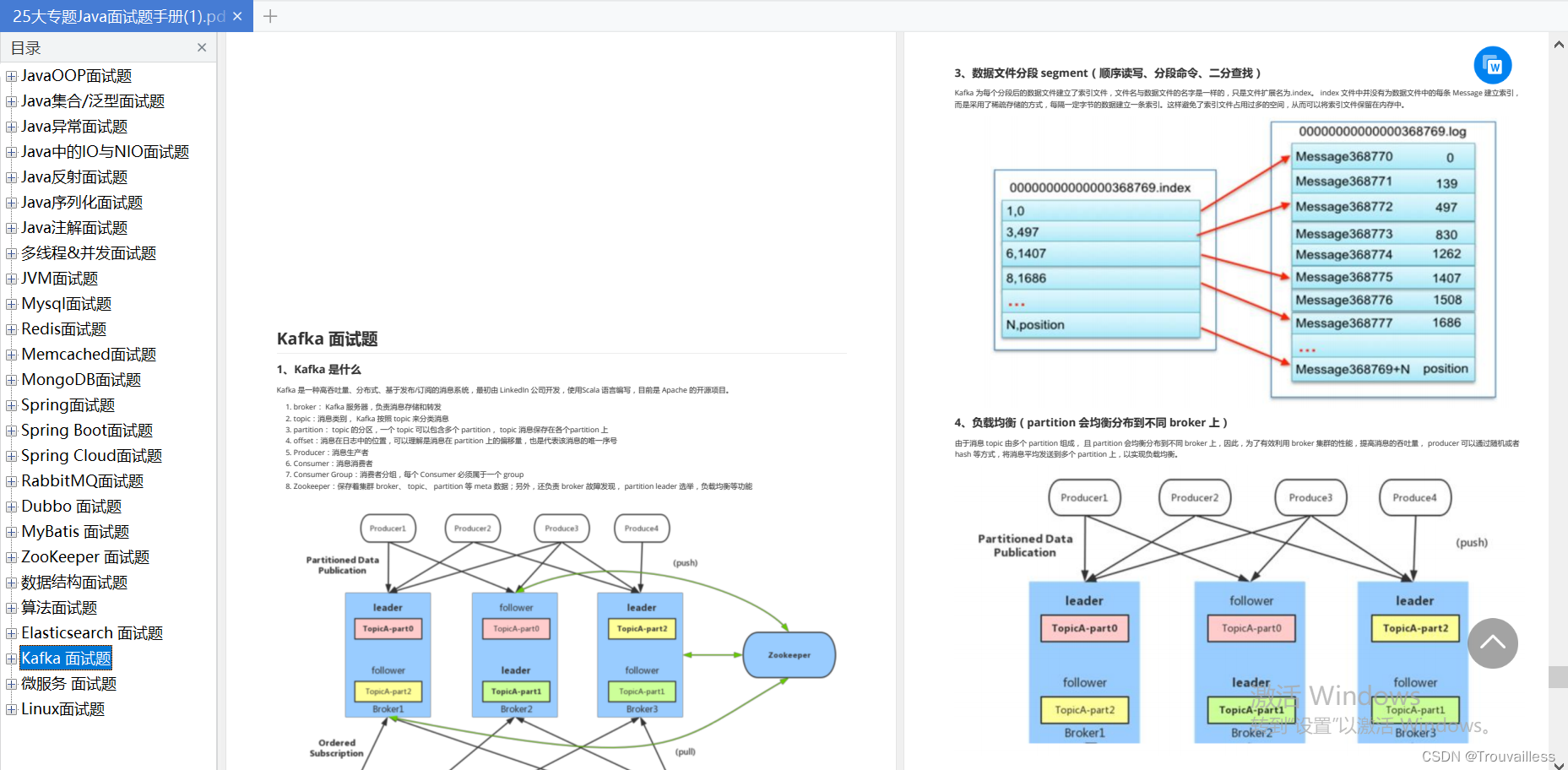Go to MongoDB面试题 in the outline
Image resolution: width=1568 pixels, height=770 pixels.
pyautogui.click(x=81, y=380)
